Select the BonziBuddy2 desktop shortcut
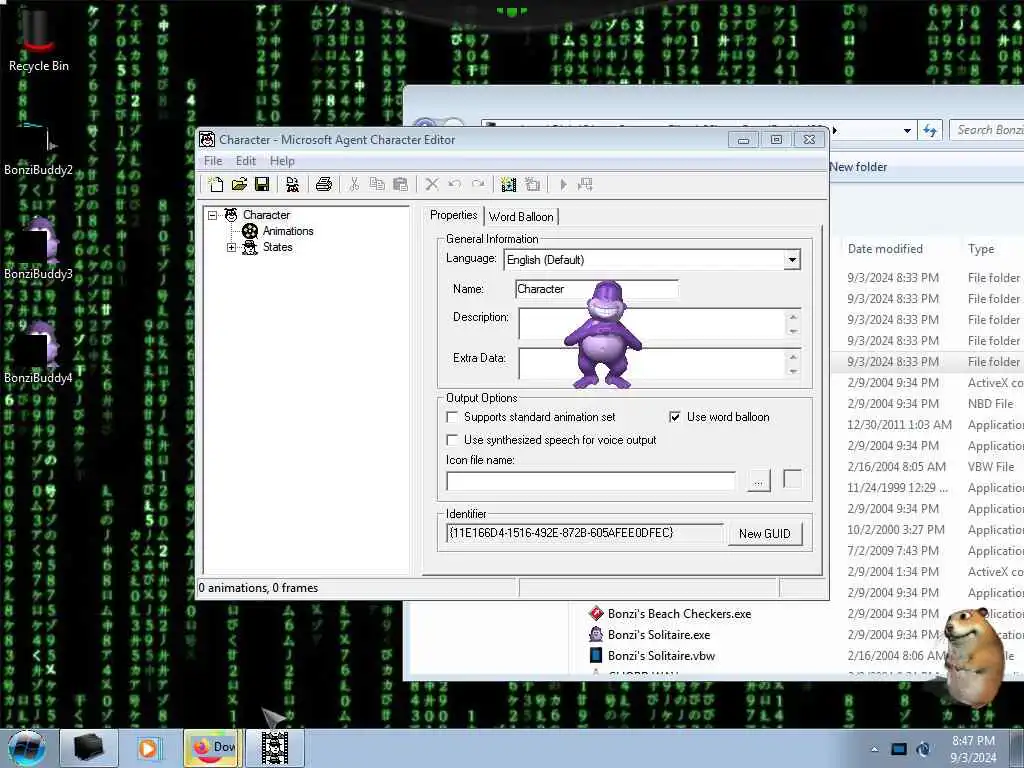1024x768 pixels. pyautogui.click(x=39, y=149)
